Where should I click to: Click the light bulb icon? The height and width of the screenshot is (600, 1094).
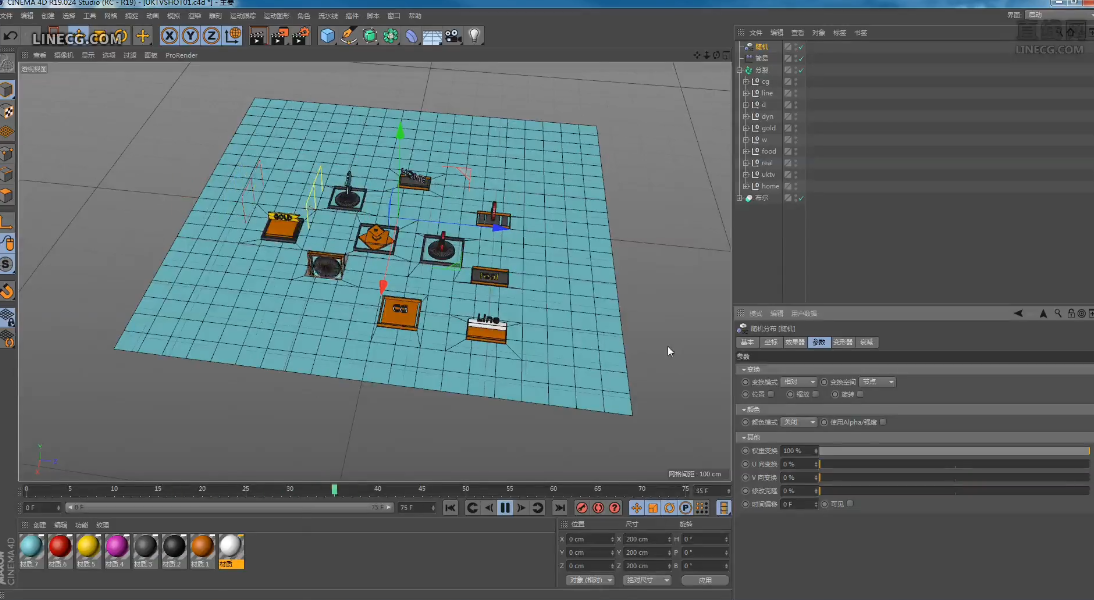(474, 35)
